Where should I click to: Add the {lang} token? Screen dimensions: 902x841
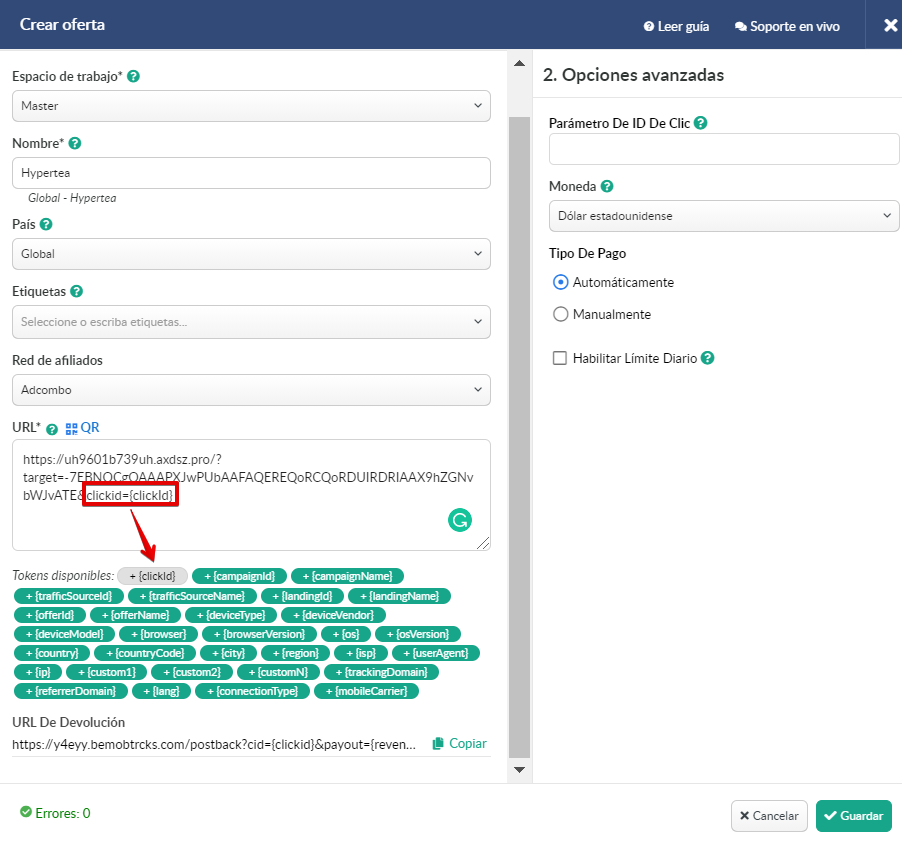(162, 691)
